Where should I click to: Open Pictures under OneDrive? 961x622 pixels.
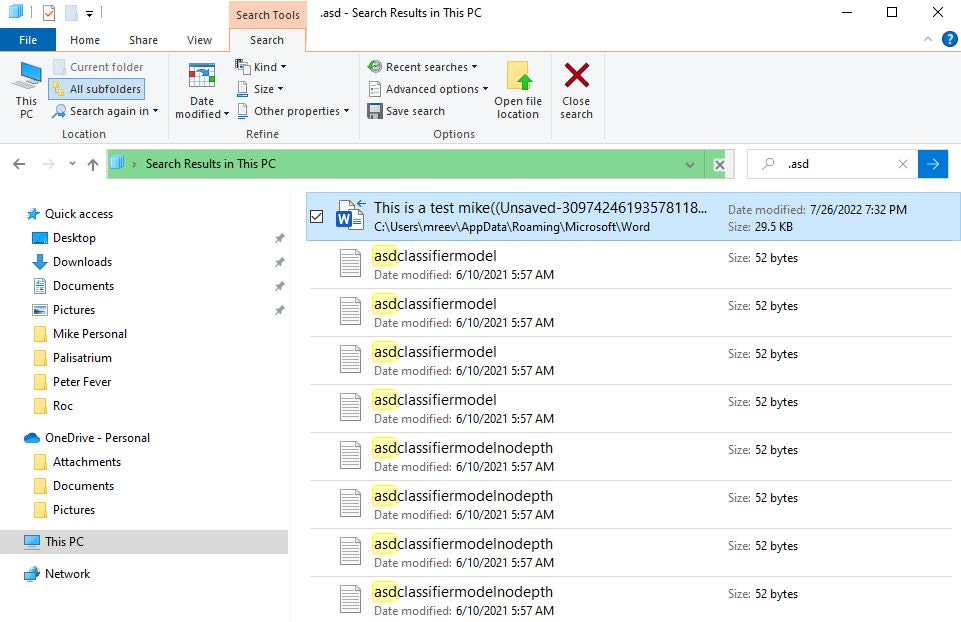tap(64, 509)
